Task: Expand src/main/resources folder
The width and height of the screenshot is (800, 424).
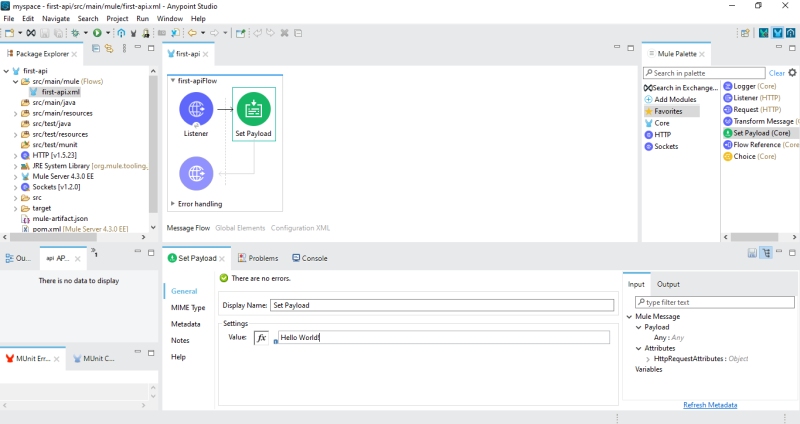Action: (x=15, y=113)
